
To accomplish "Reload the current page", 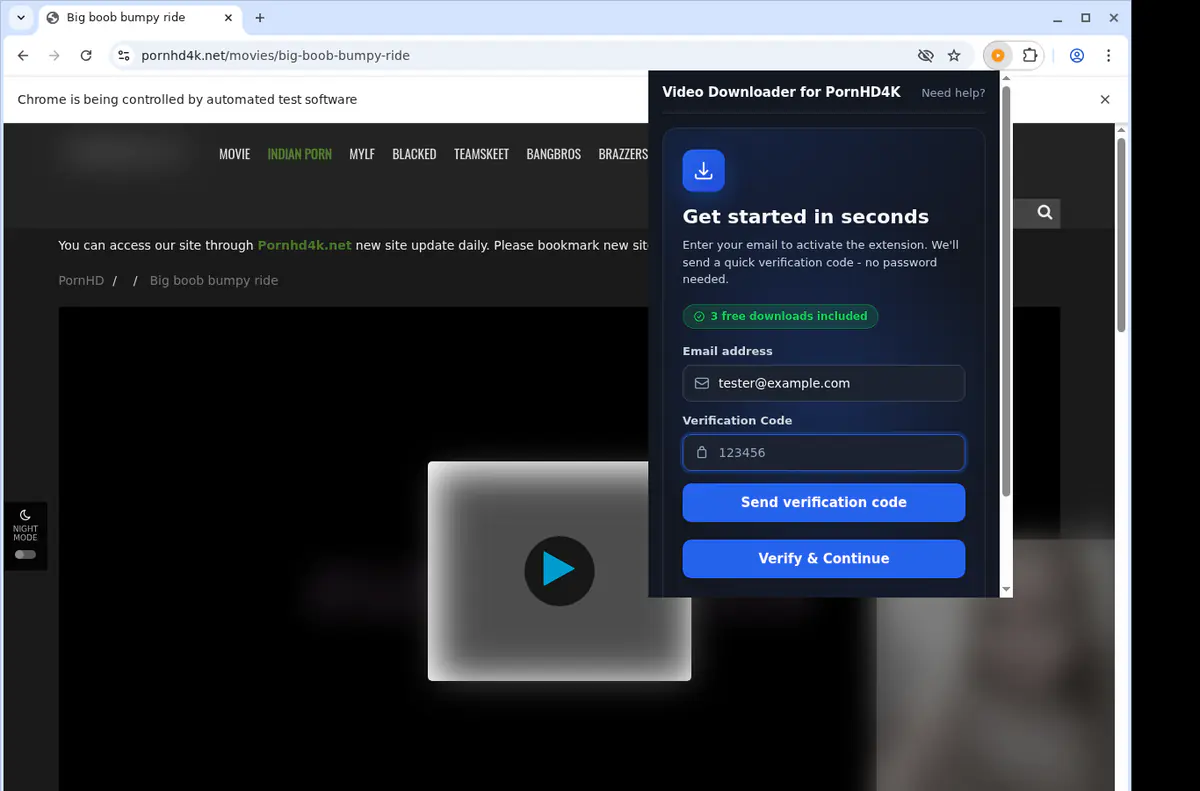I will click(86, 56).
